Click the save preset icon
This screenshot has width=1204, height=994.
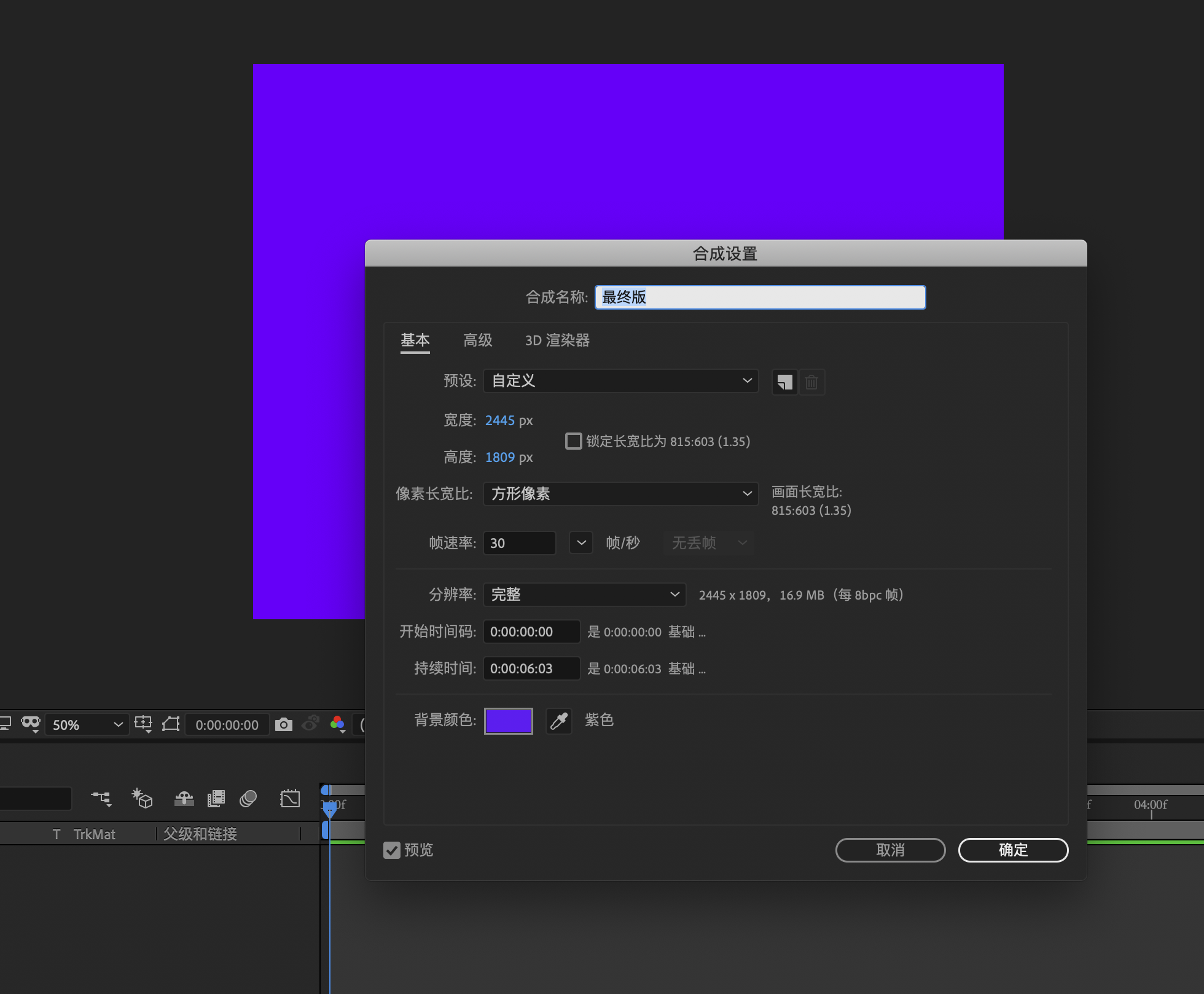point(784,382)
